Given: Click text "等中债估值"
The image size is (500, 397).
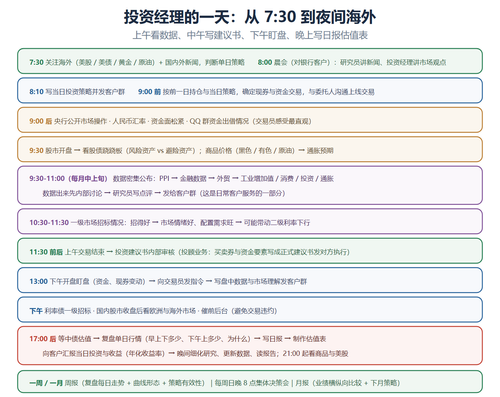Looking at the screenshot, I should point(75,339).
